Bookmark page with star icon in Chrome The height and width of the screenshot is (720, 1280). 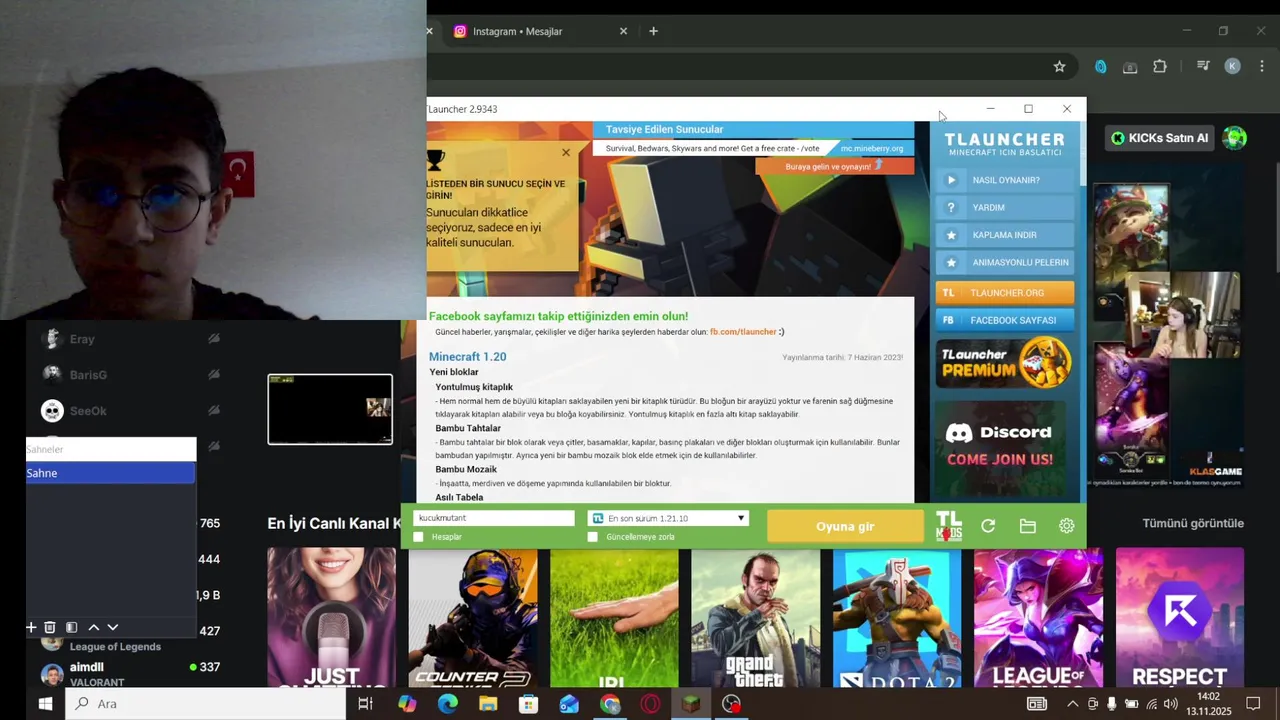(1059, 67)
